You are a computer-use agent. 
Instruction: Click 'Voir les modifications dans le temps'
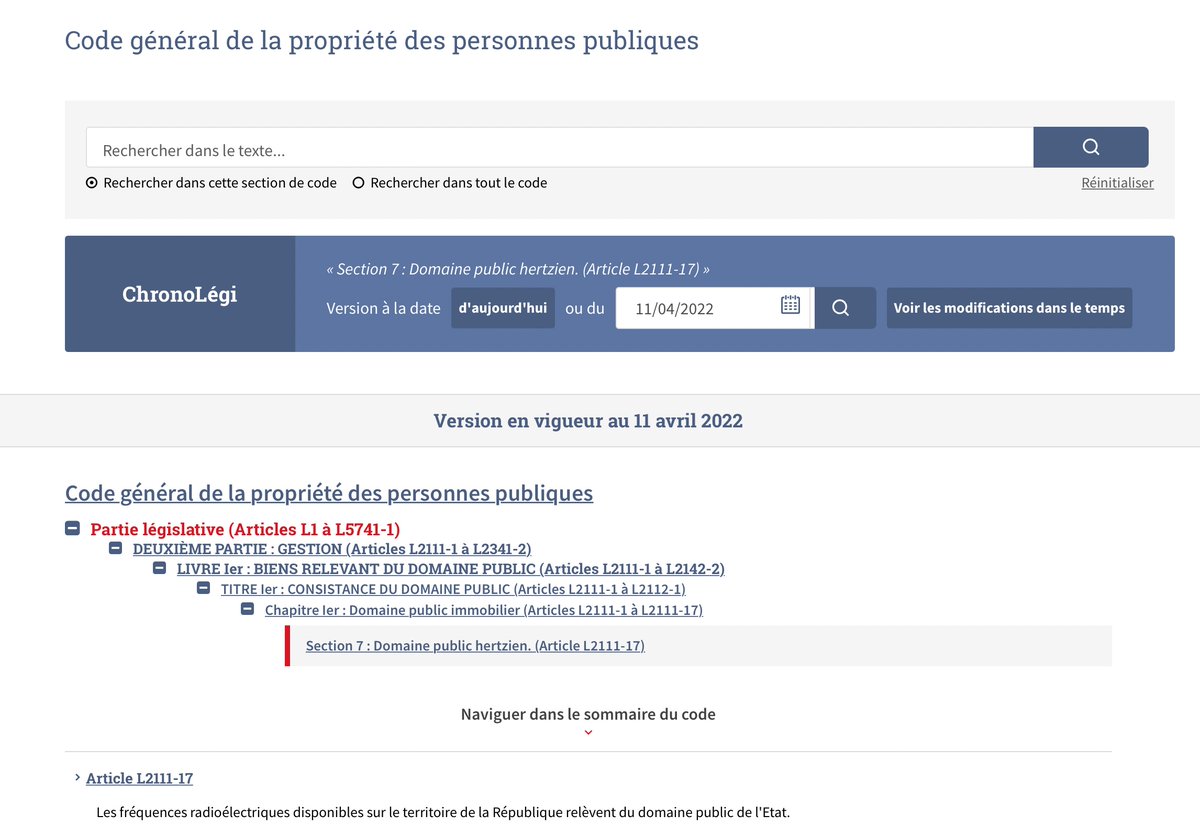[1009, 308]
